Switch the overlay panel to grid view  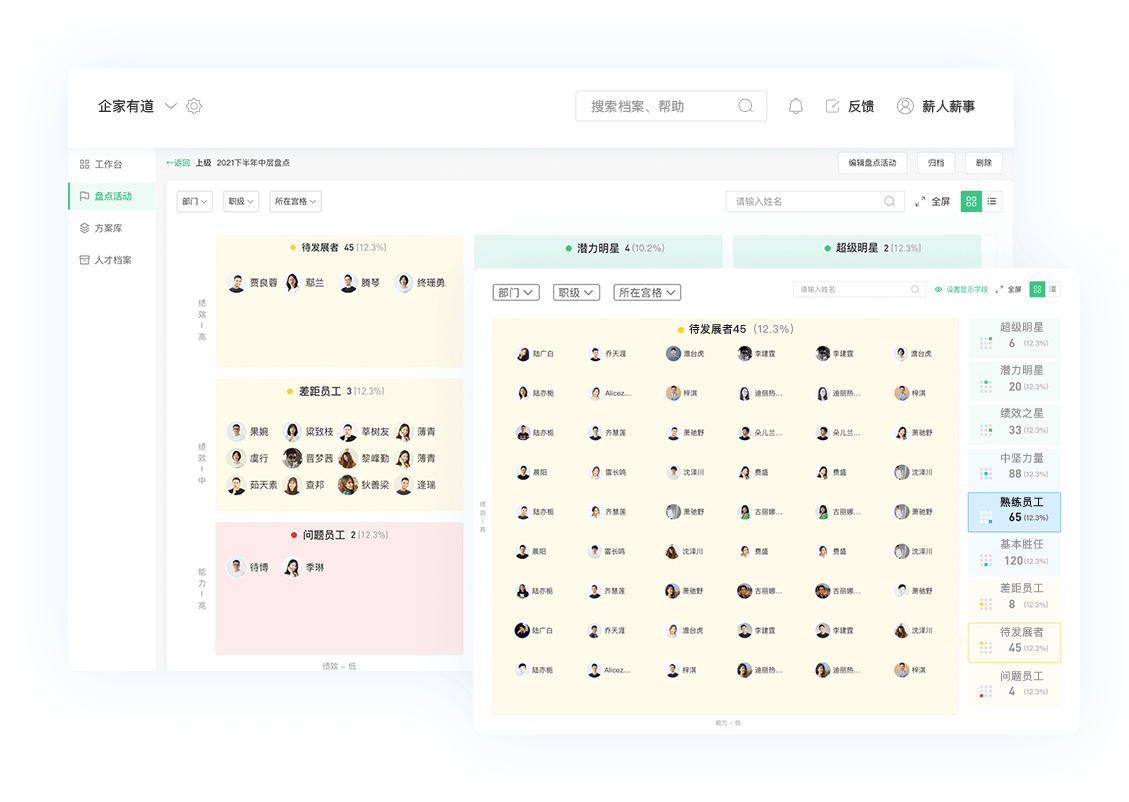pyautogui.click(x=1039, y=288)
